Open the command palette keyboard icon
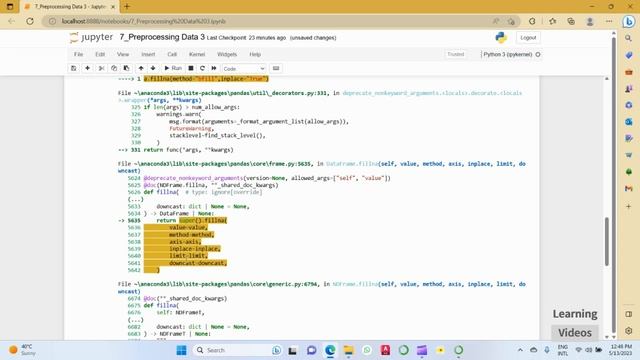This screenshot has width=640, height=360. pyautogui.click(x=276, y=68)
